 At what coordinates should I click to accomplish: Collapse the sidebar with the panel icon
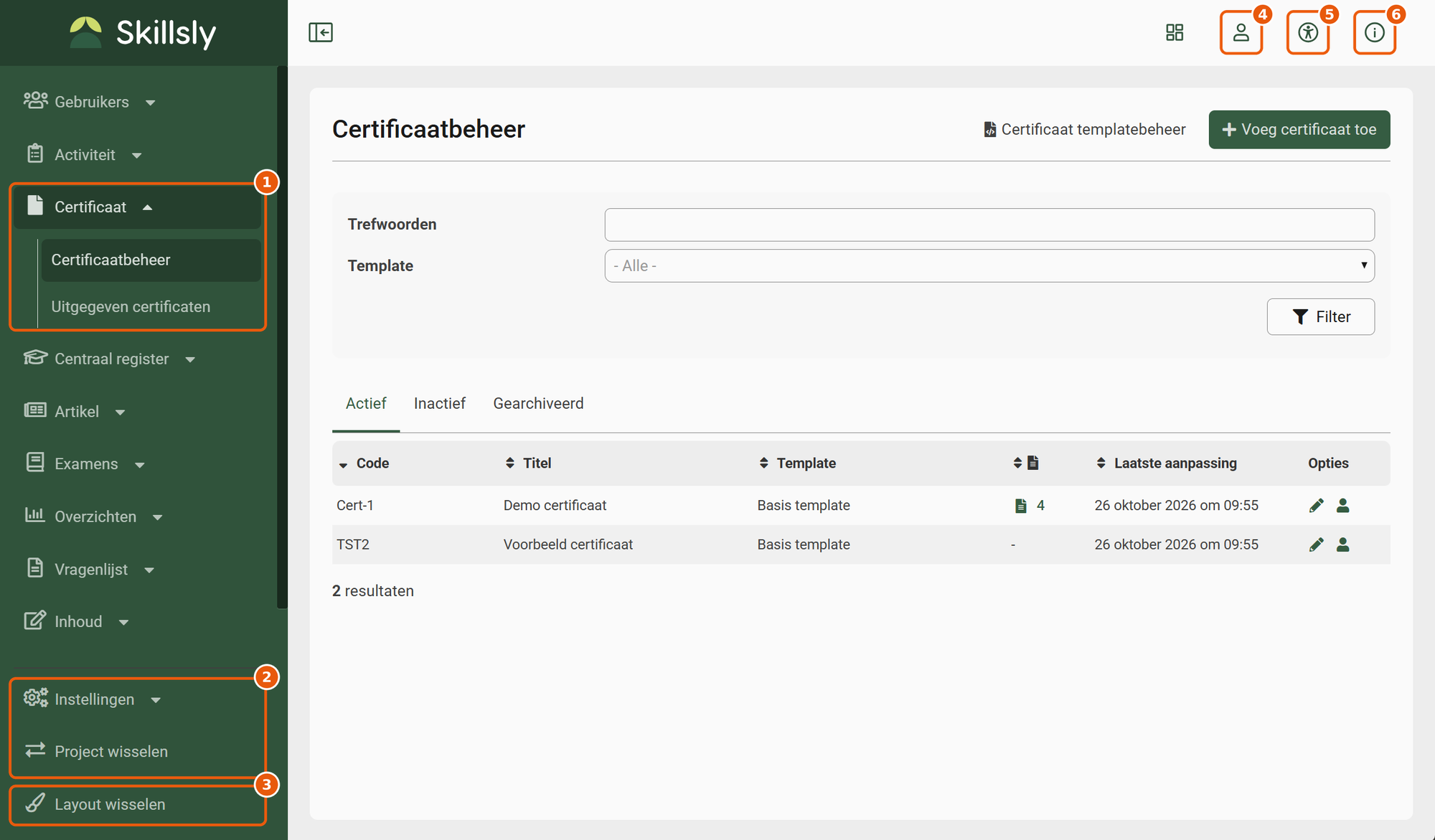pyautogui.click(x=321, y=32)
